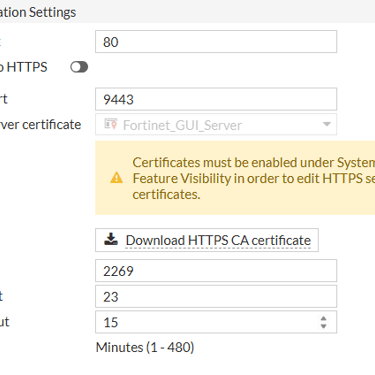This screenshot has height=375, width=375.
Task: Click the download icon on the CA certificate button
Action: click(111, 239)
